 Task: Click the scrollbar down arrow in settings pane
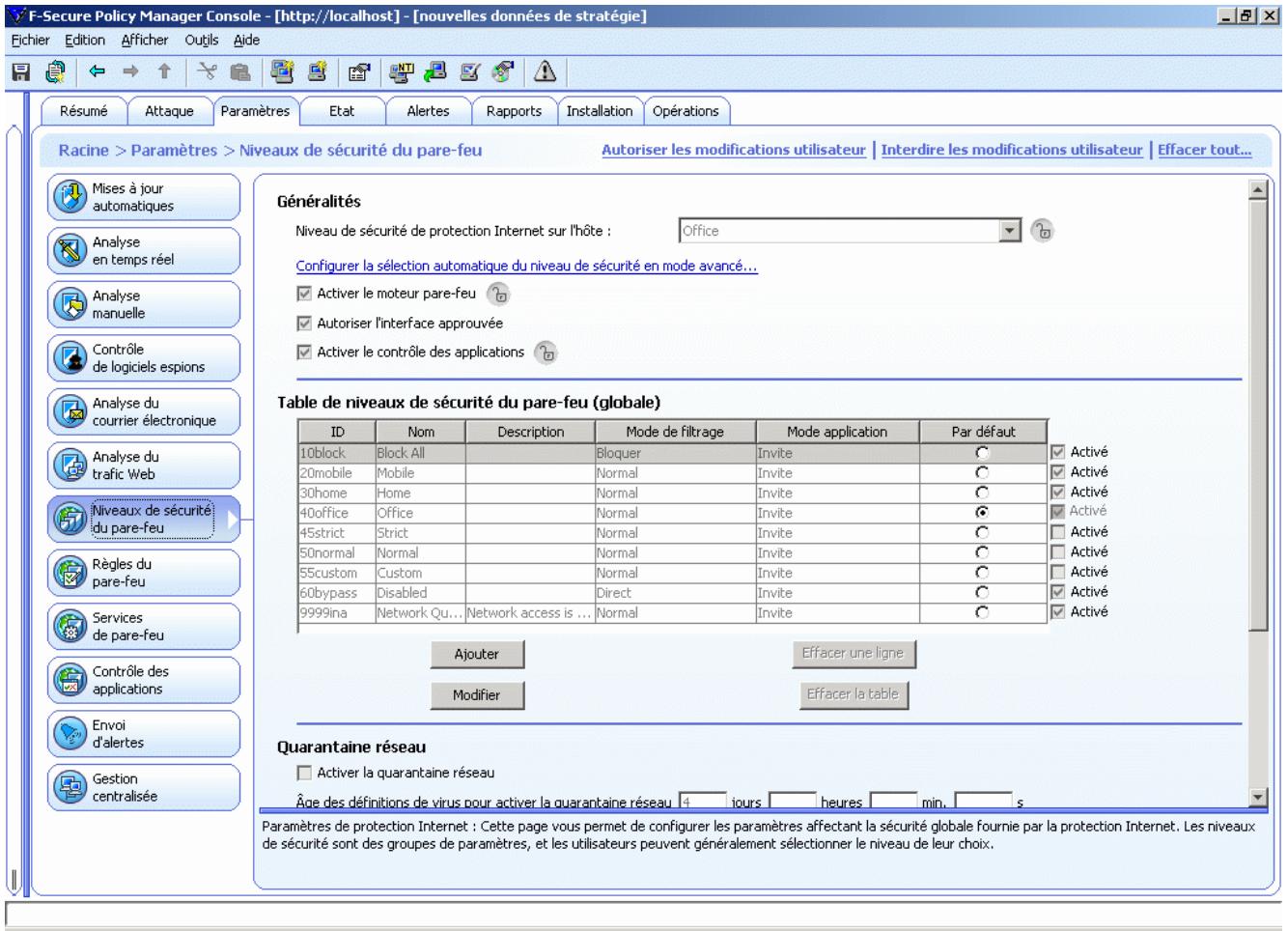(x=1257, y=798)
